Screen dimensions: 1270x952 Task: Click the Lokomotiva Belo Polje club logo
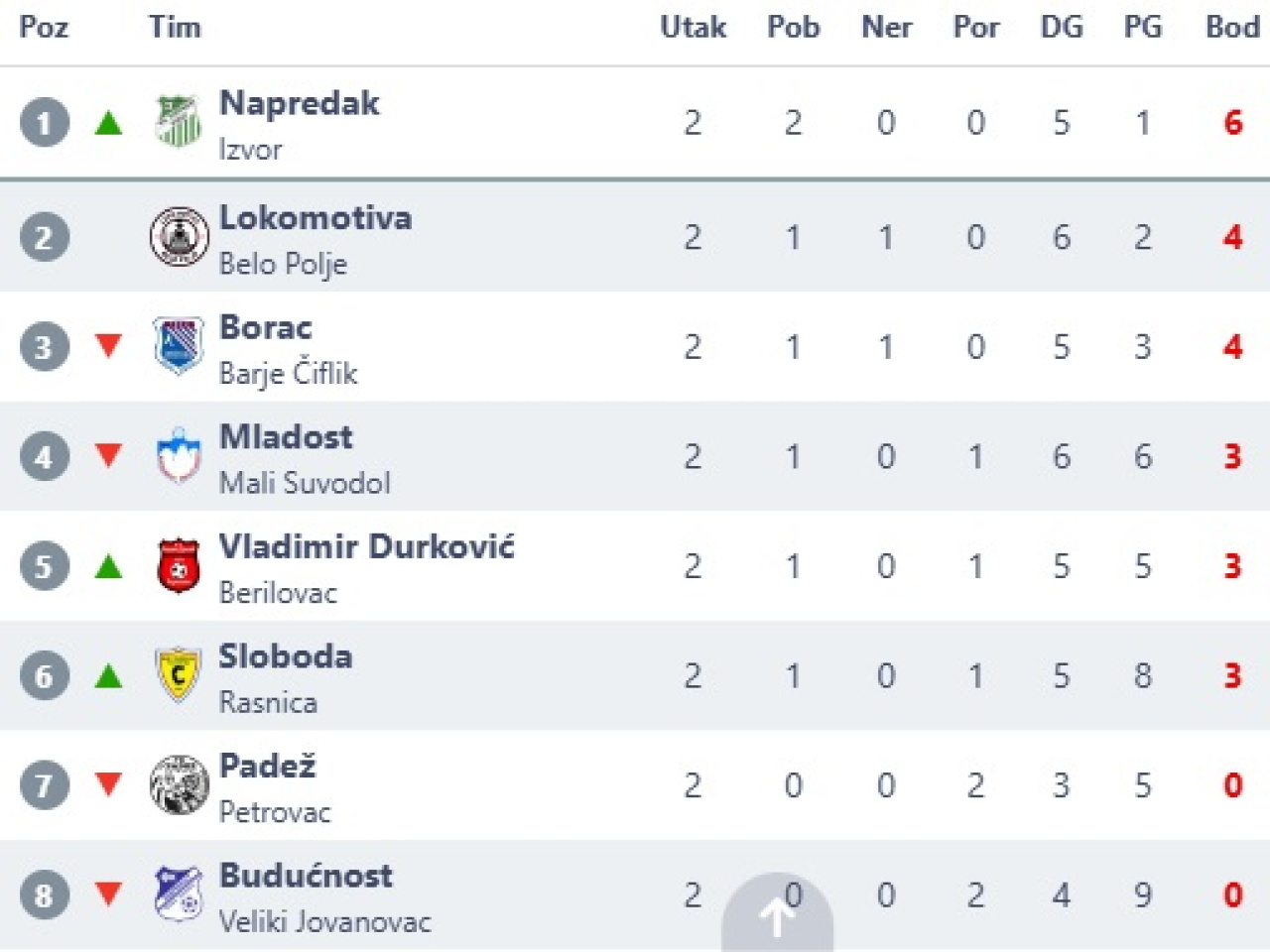point(179,237)
